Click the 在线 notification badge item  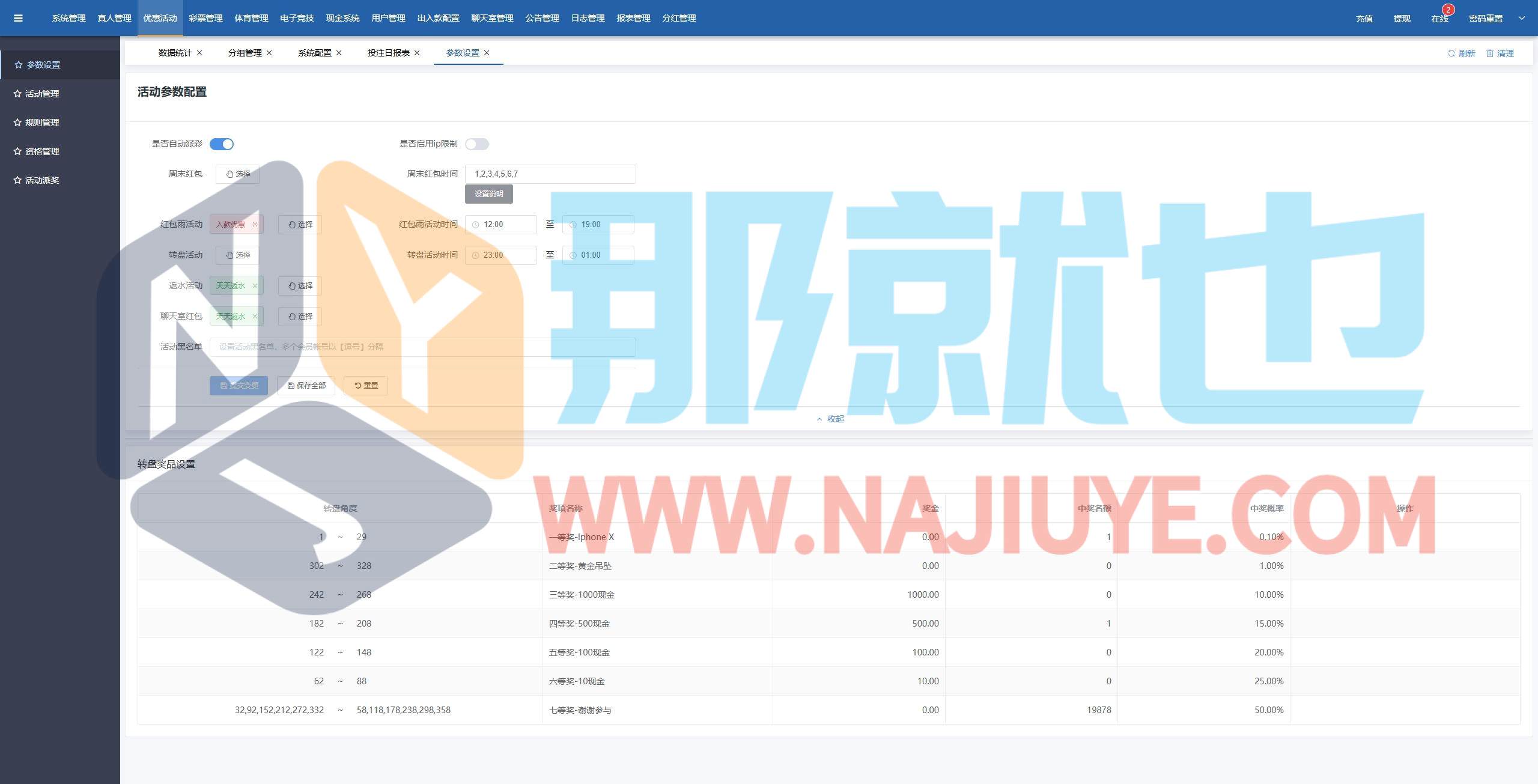pyautogui.click(x=1439, y=18)
